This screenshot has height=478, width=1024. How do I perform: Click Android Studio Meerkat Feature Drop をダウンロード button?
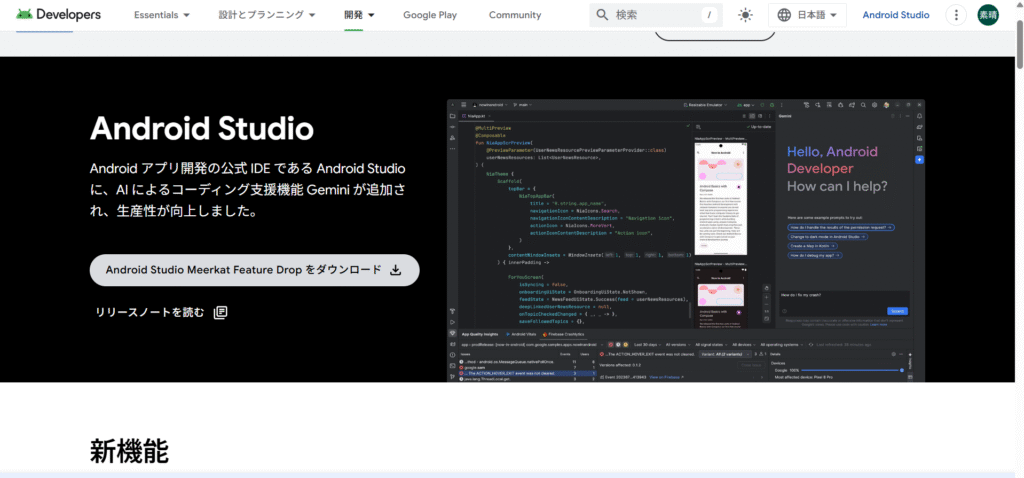pyautogui.click(x=255, y=270)
